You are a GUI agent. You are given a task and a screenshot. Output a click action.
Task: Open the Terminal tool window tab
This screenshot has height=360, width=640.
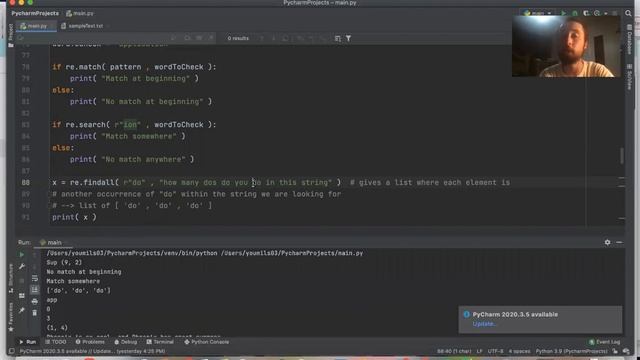160,342
